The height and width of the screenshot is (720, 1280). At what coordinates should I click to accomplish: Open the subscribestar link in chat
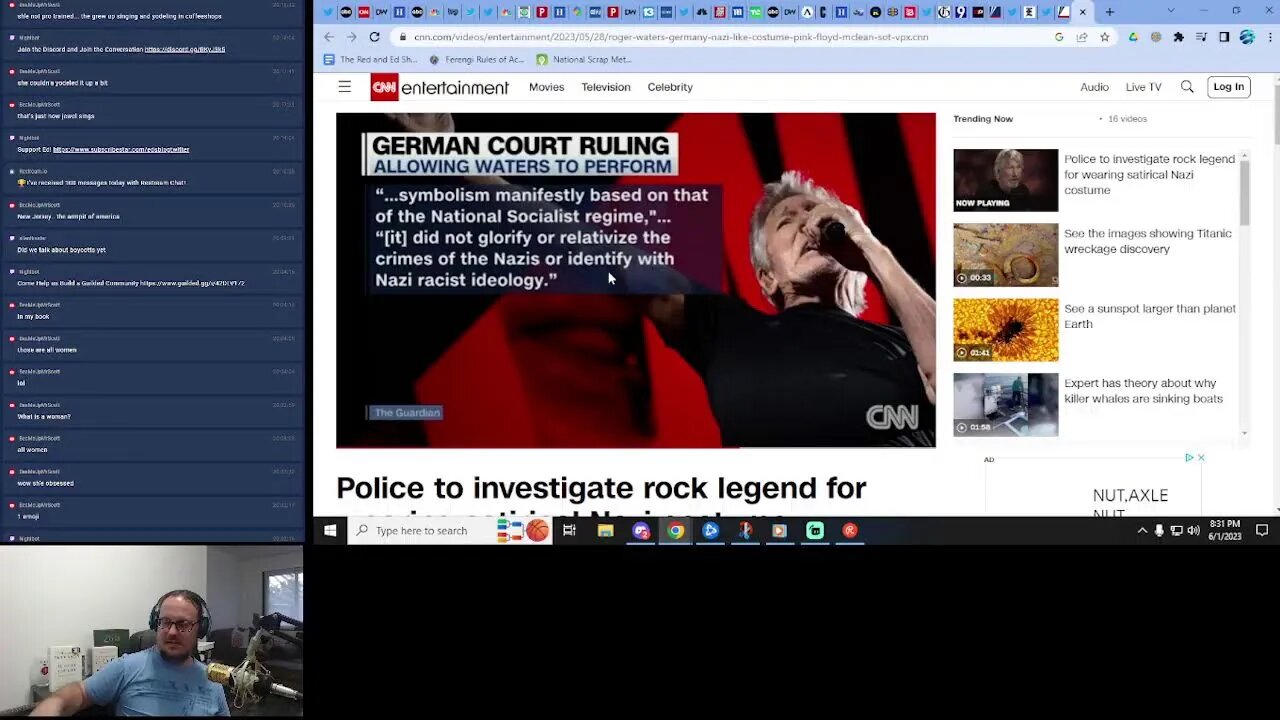pos(121,149)
